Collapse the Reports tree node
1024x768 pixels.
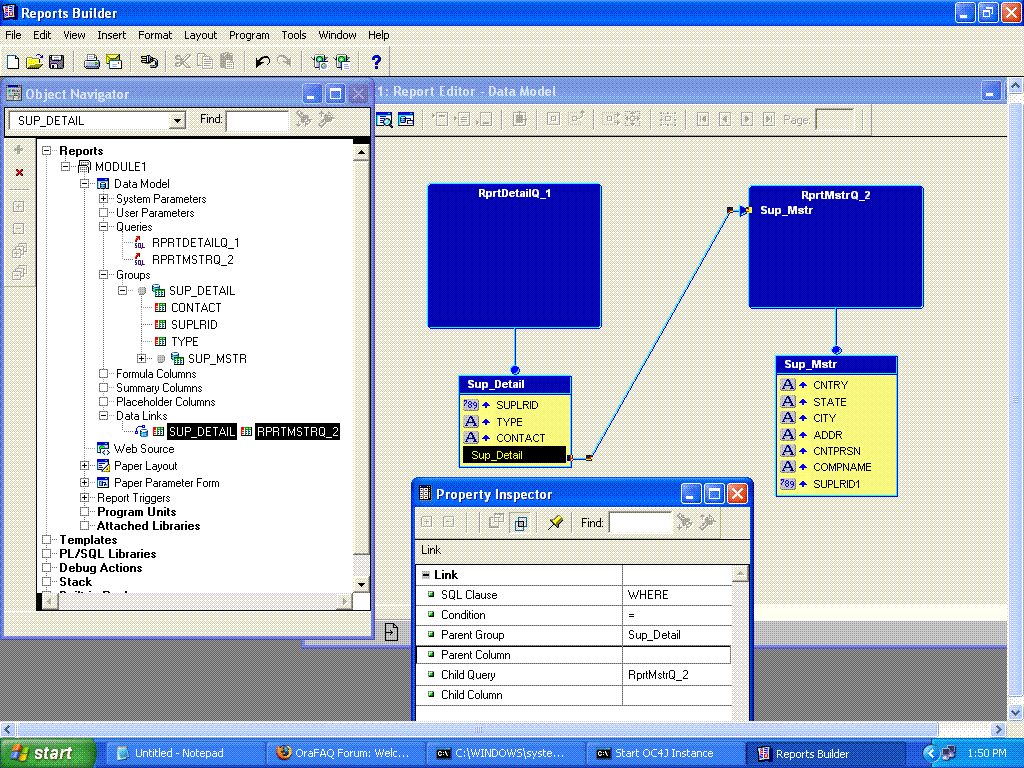[x=46, y=151]
